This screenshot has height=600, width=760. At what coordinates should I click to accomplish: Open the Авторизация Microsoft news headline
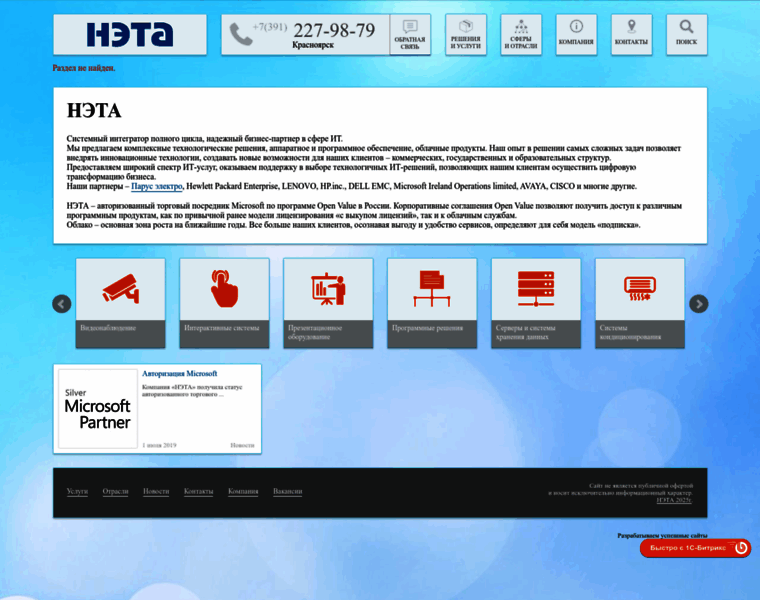(179, 374)
